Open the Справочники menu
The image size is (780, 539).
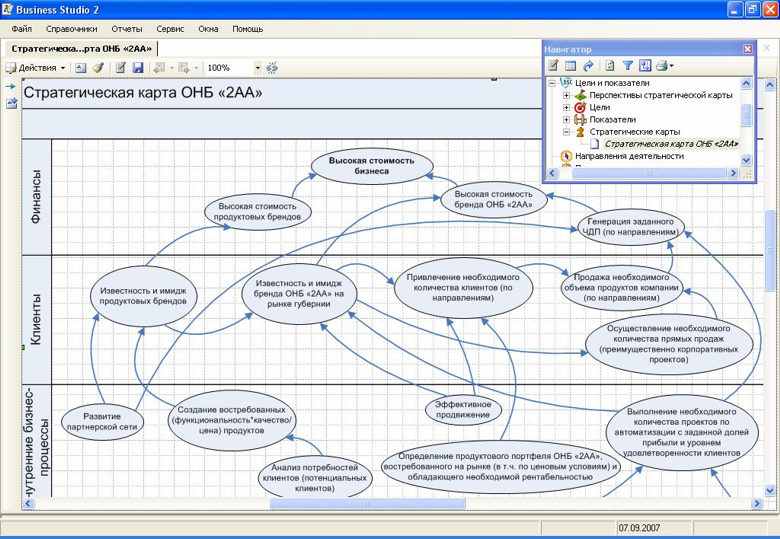[72, 29]
